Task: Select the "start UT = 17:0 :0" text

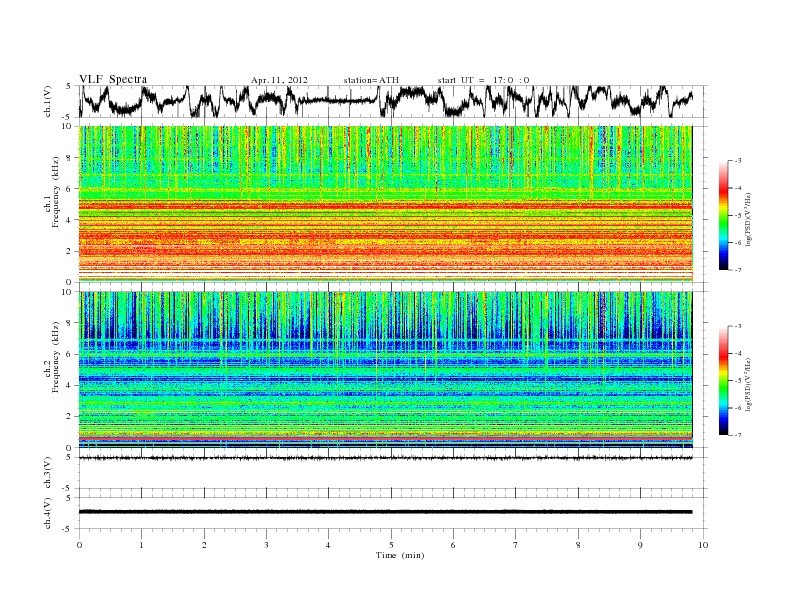Action: pyautogui.click(x=483, y=80)
